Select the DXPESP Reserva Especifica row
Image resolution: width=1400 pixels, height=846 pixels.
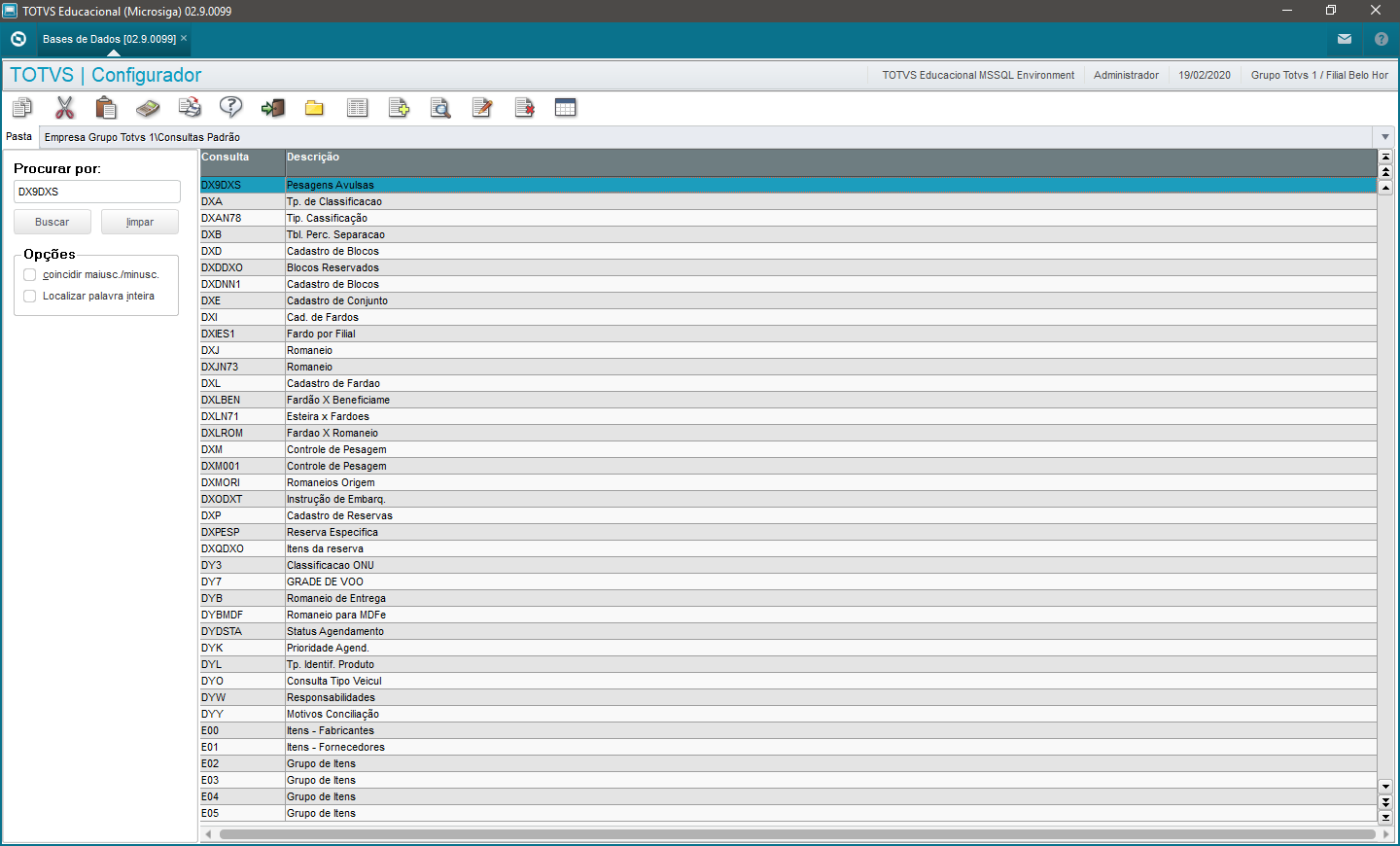pyautogui.click(x=788, y=532)
